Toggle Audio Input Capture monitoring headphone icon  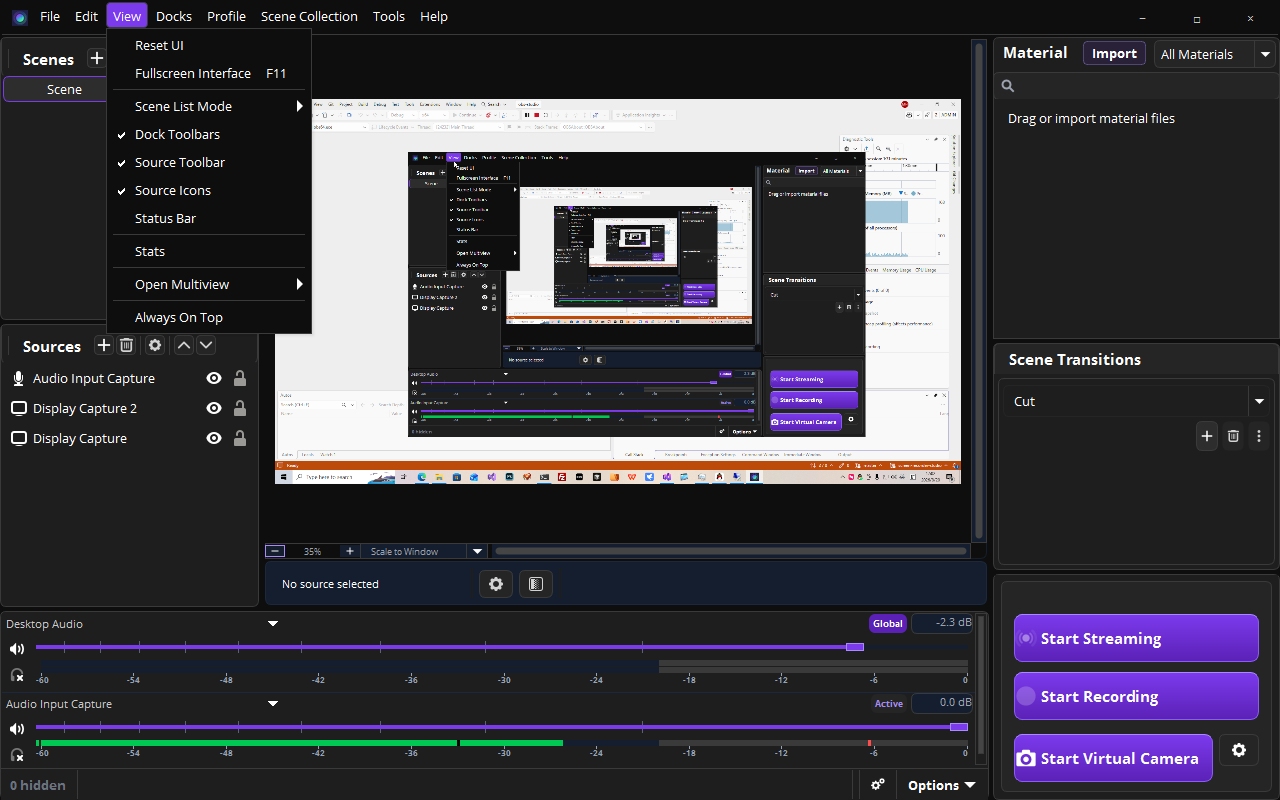[17, 755]
